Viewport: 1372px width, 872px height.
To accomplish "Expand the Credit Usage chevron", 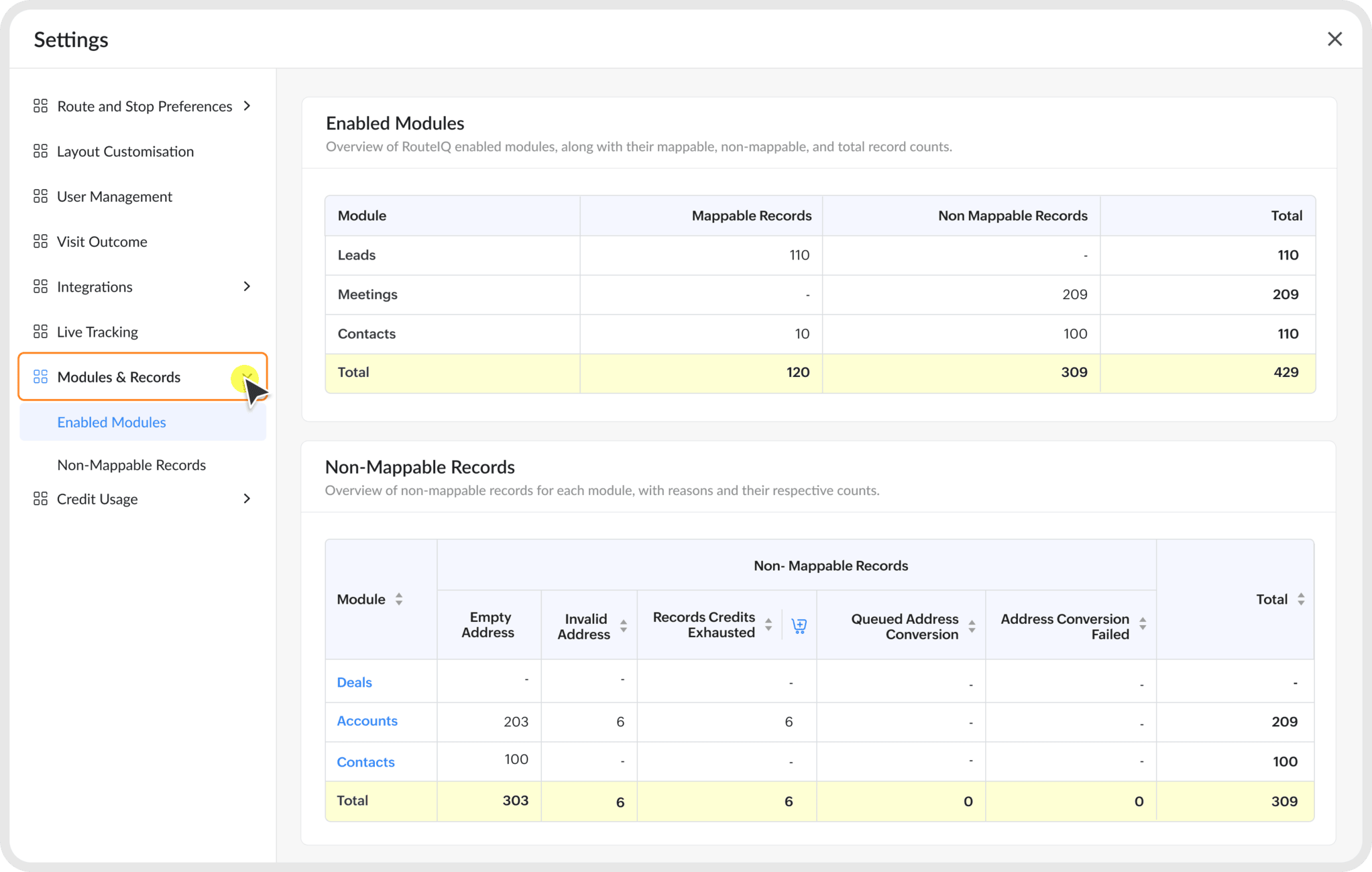I will click(247, 498).
